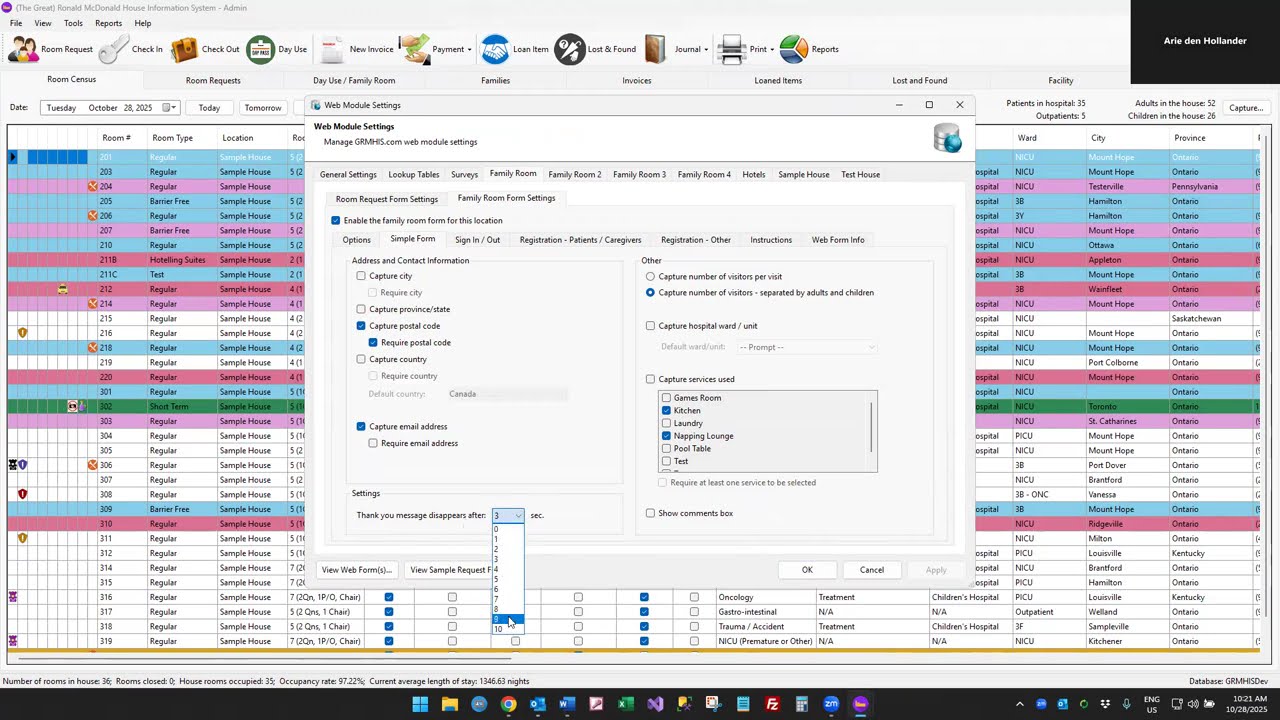Click the purple icon on room 316 row
Screen dimensions: 1280x720
tap(13, 597)
